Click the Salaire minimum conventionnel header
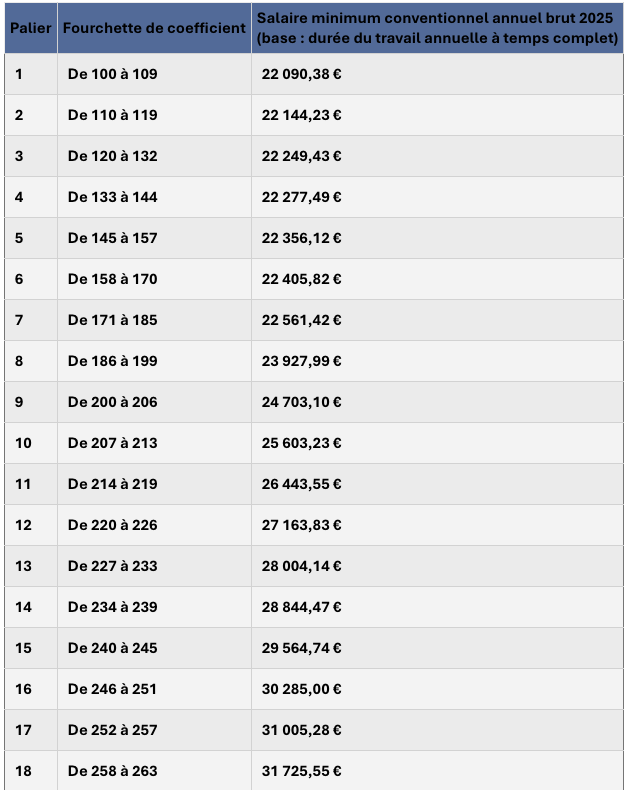Screen dimensions: 629x790 click(437, 28)
